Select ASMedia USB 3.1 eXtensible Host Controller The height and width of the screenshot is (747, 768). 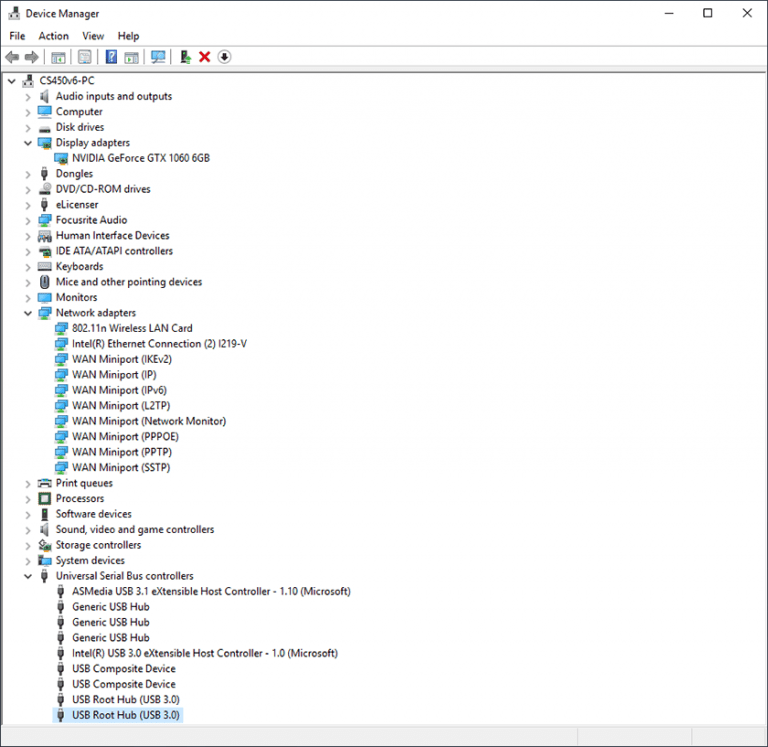(x=211, y=591)
